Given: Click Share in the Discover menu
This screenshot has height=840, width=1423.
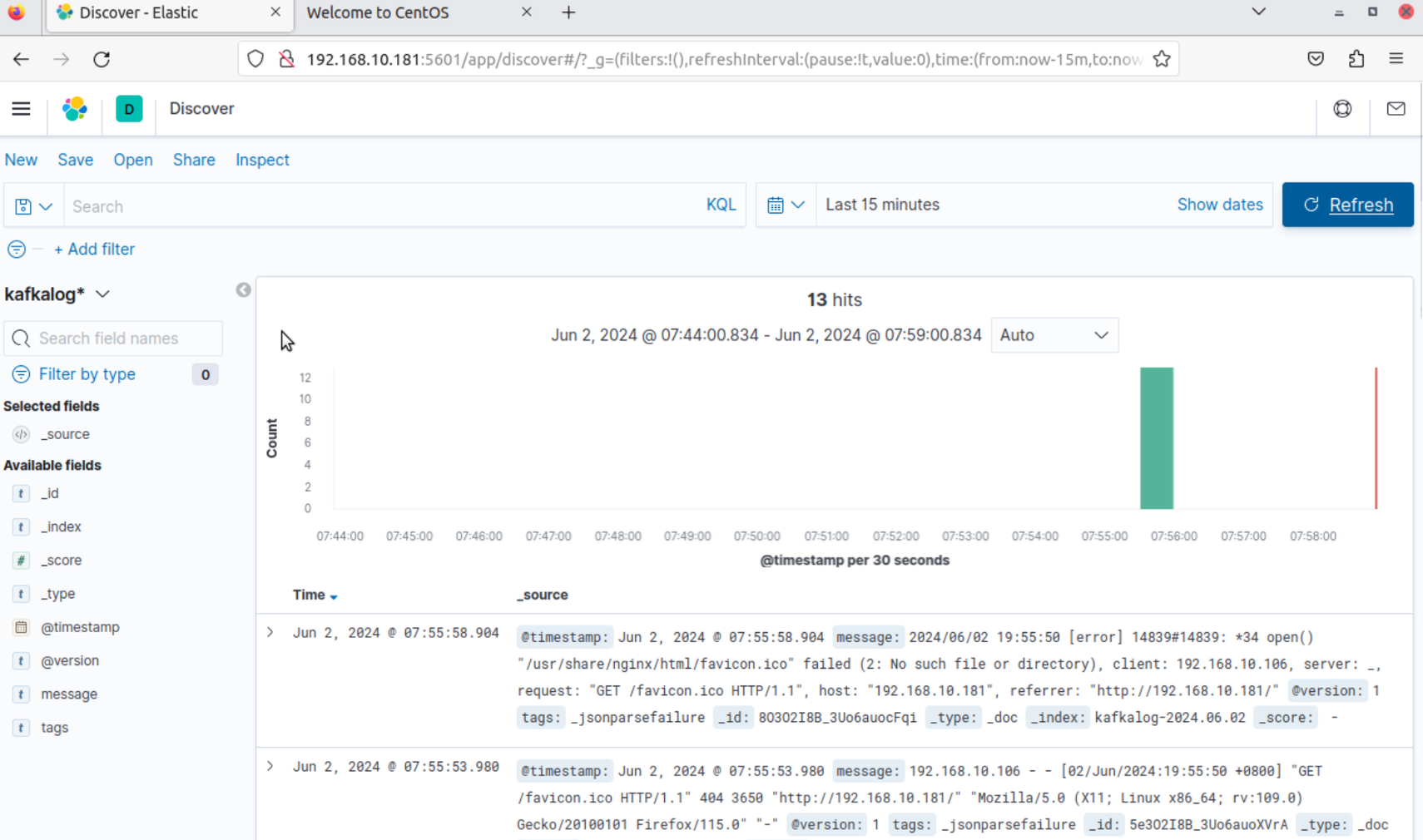Looking at the screenshot, I should click(x=194, y=160).
